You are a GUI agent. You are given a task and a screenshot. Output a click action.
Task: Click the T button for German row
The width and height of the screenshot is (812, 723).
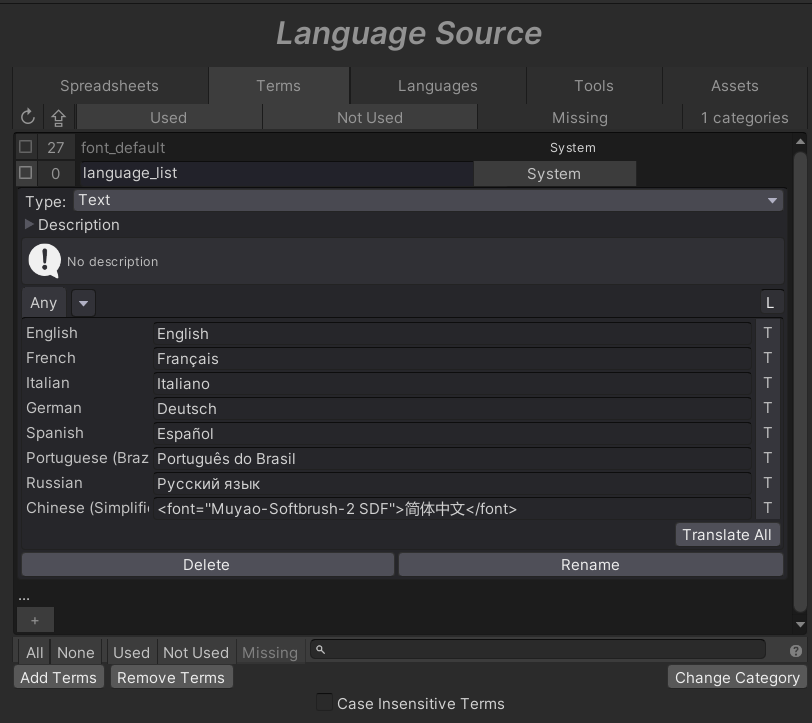(x=768, y=408)
